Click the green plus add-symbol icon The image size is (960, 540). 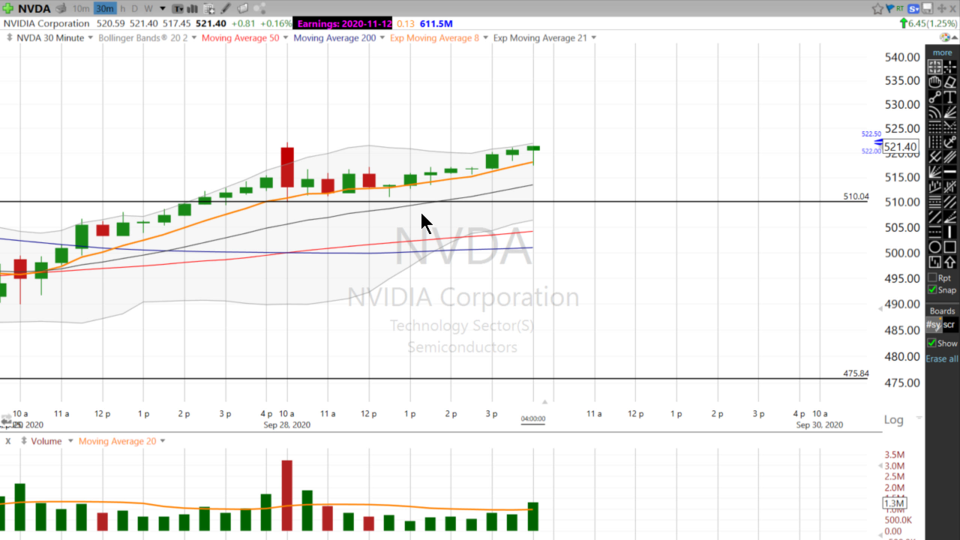8,9
